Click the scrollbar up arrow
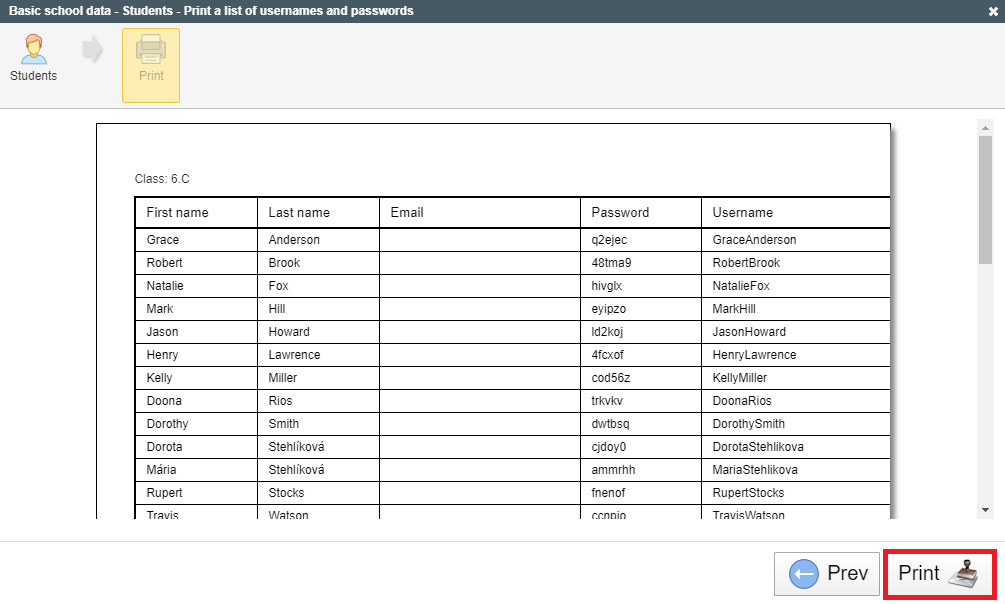Viewport: 1005px width, 604px height. click(985, 128)
